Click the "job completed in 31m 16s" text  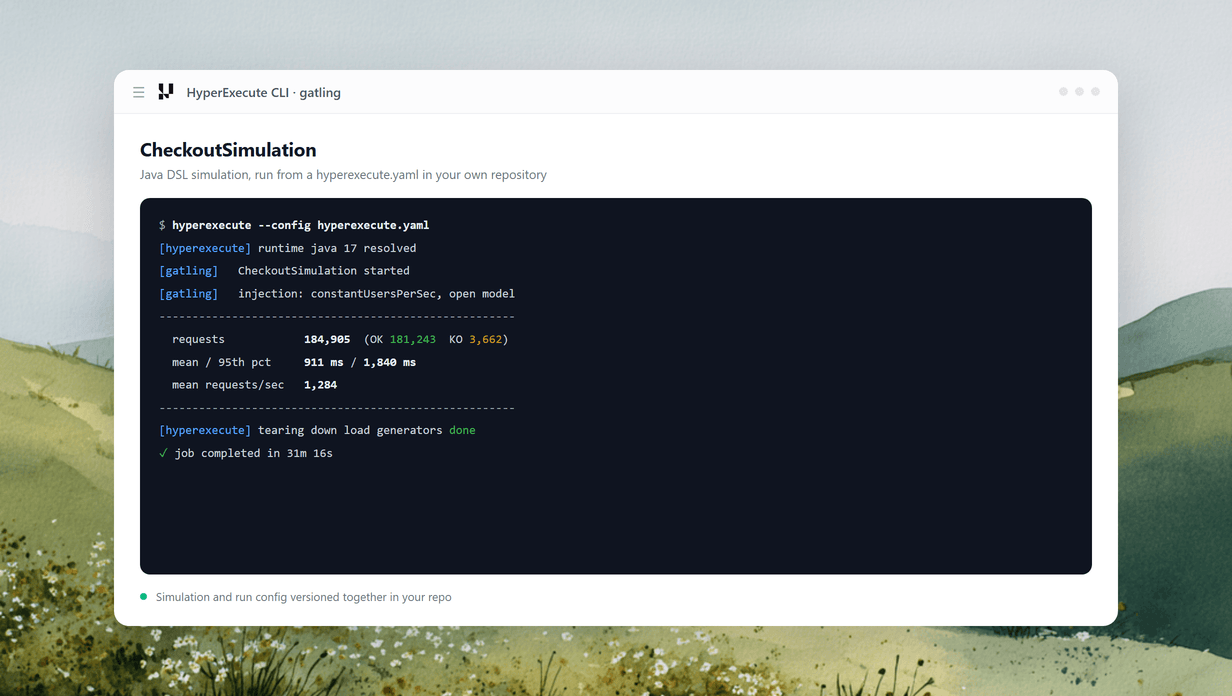point(254,453)
